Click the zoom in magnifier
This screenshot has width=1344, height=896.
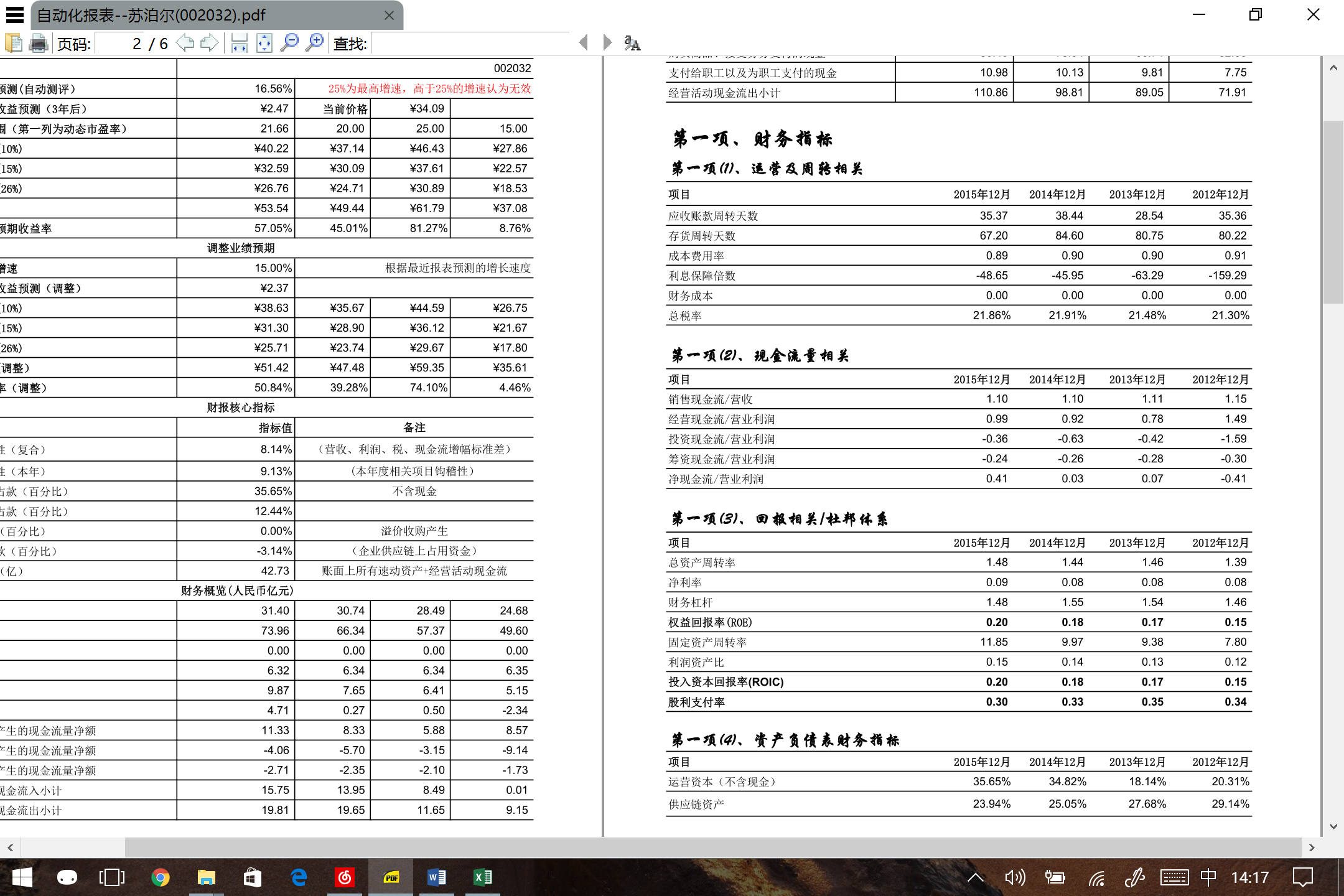coord(315,43)
